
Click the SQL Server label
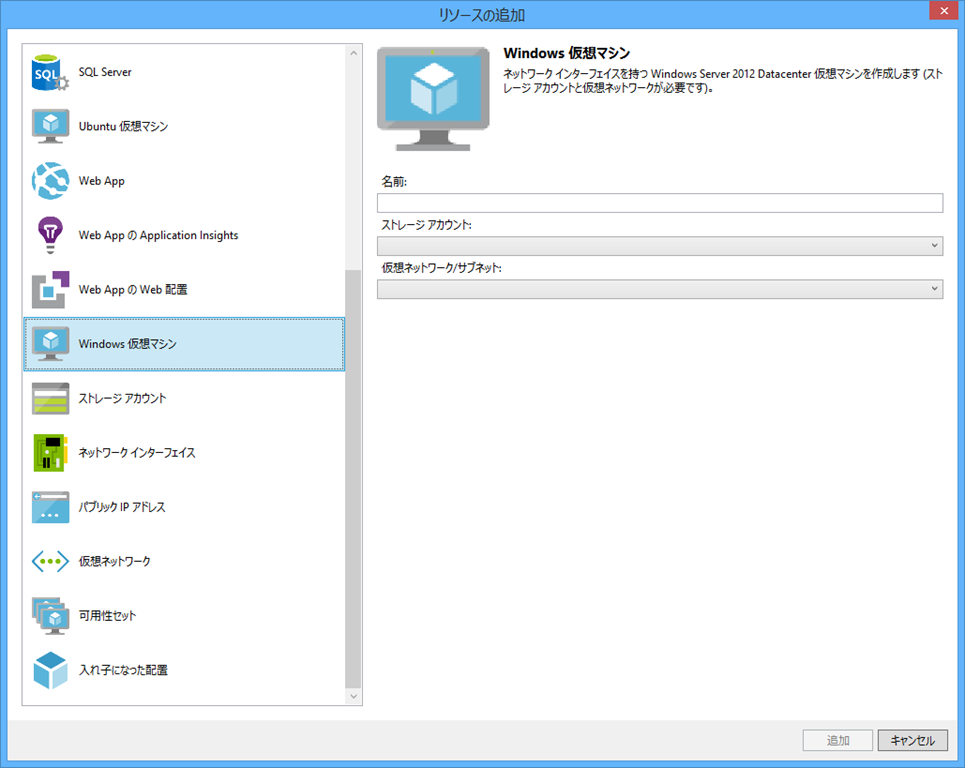105,72
